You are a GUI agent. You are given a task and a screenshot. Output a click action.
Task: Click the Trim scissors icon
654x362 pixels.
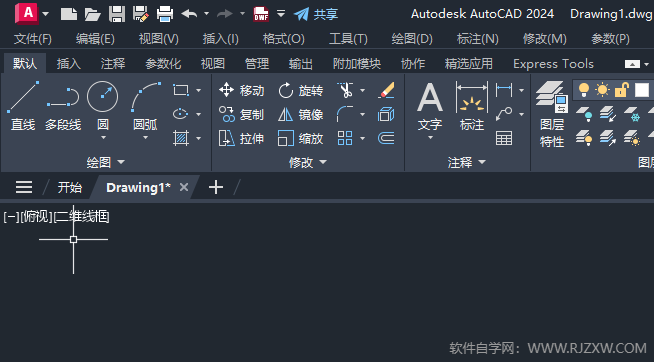(346, 90)
